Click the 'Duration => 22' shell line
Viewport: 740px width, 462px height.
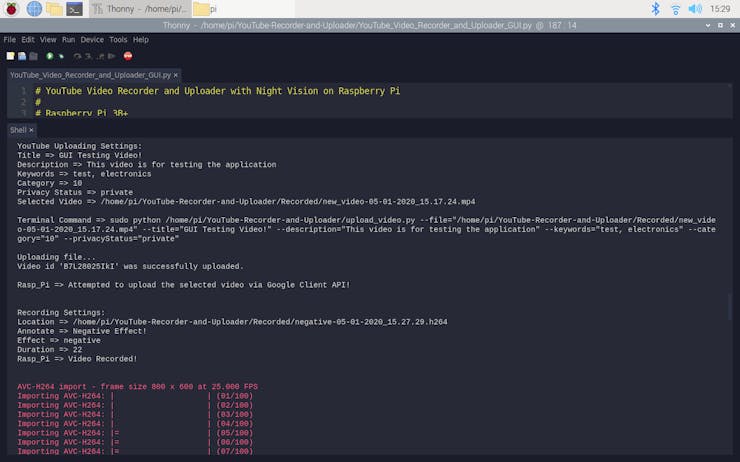(x=50, y=350)
